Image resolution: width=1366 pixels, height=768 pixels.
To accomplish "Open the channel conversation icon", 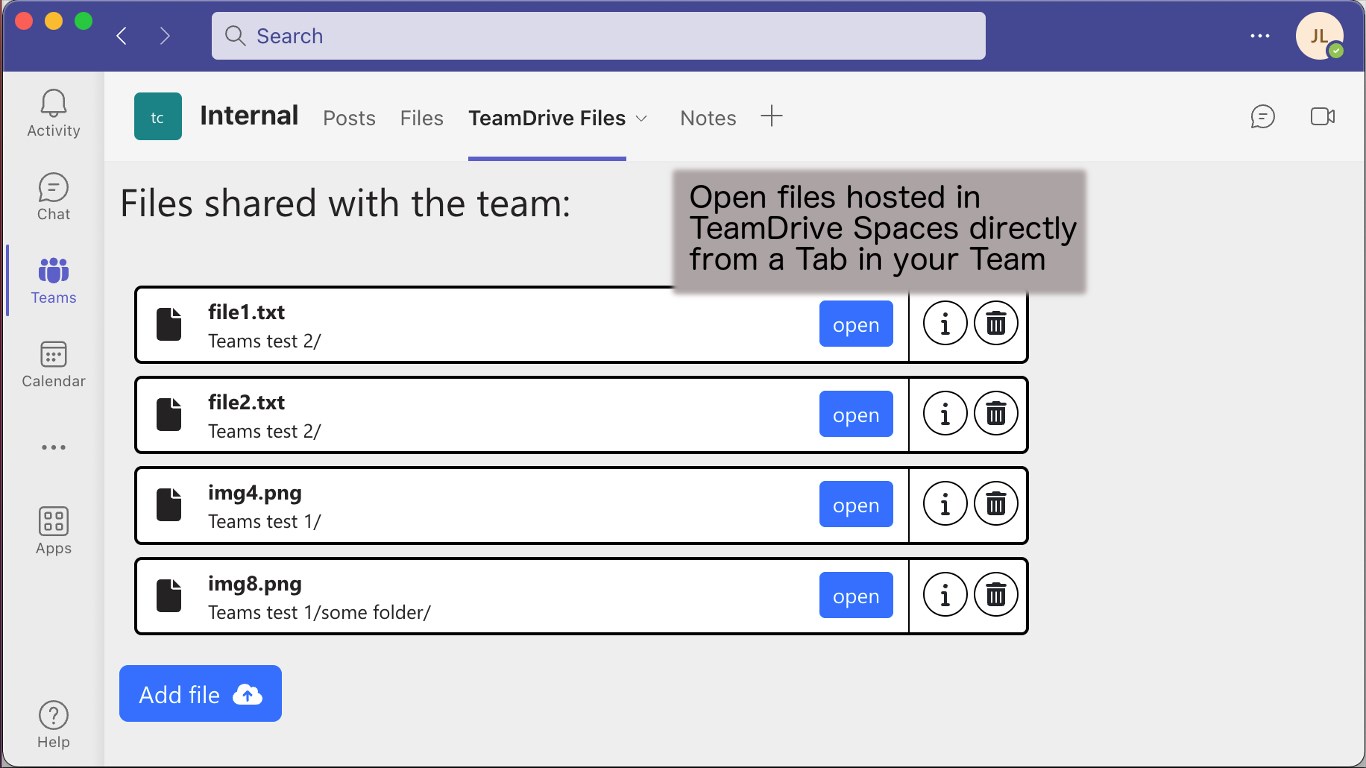I will click(1263, 117).
